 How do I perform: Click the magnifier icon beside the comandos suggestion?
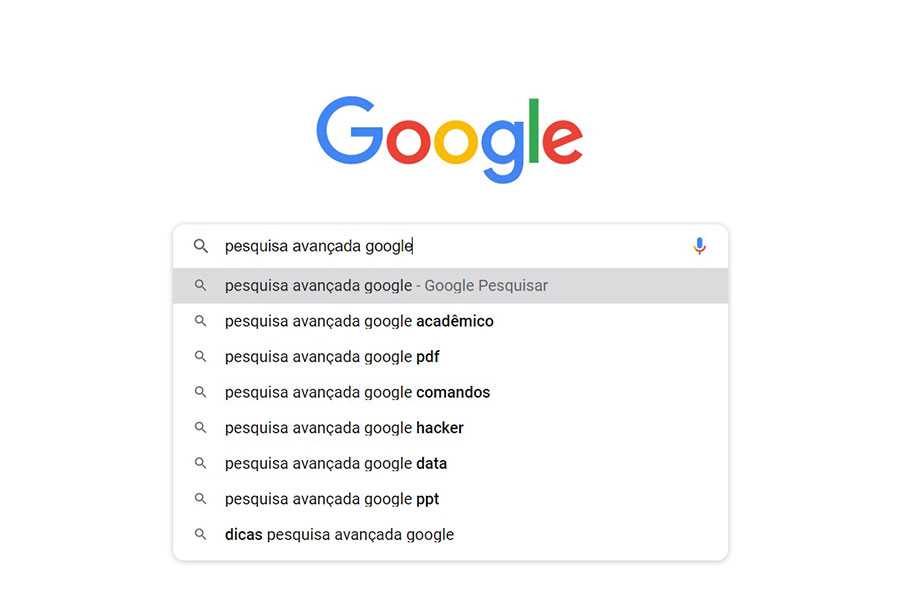click(x=201, y=392)
